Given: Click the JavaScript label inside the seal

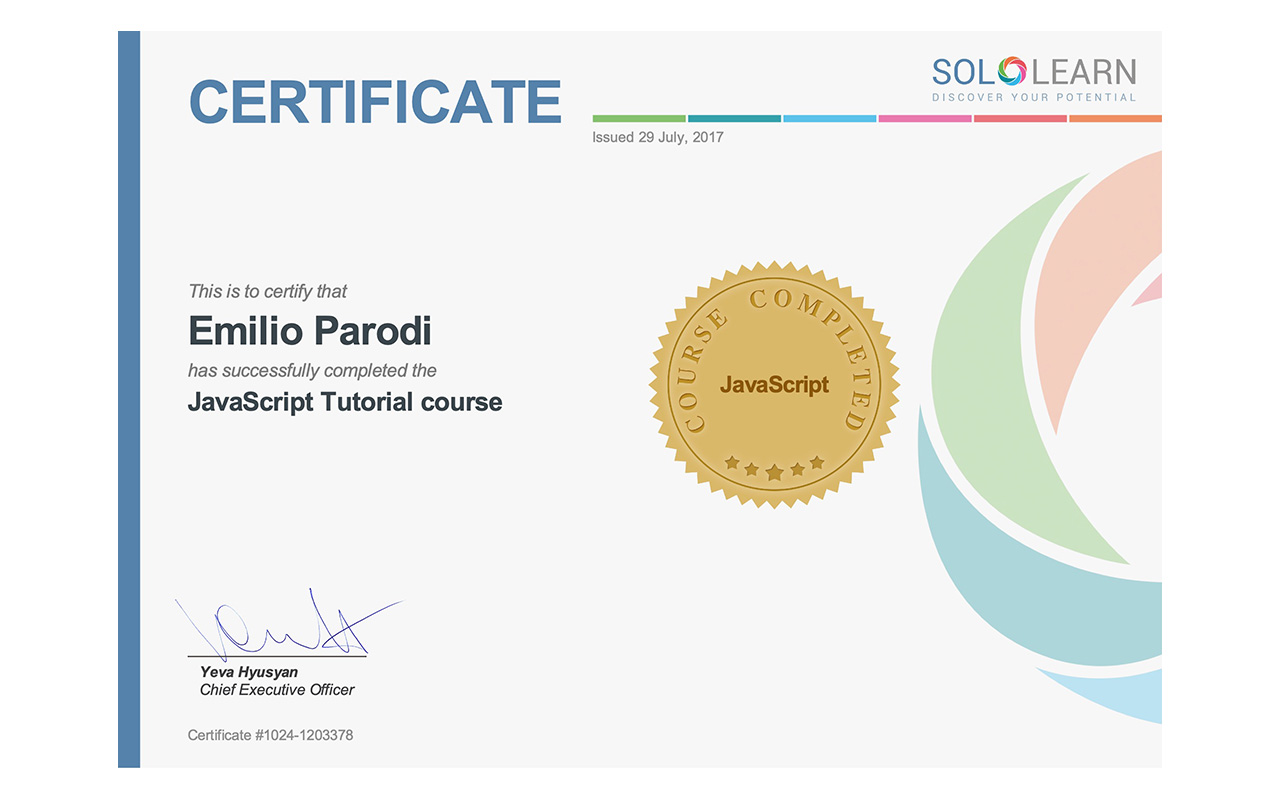Looking at the screenshot, I should tap(774, 385).
